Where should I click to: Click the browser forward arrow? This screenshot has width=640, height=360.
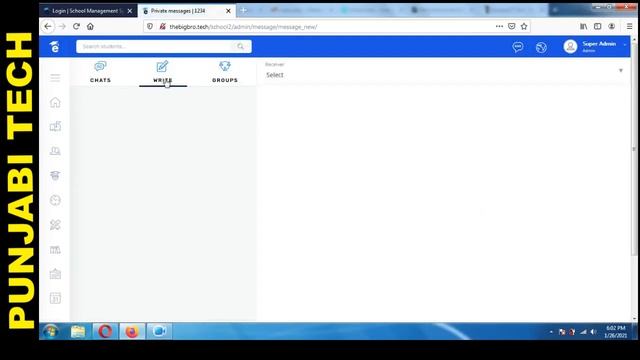pos(62,27)
